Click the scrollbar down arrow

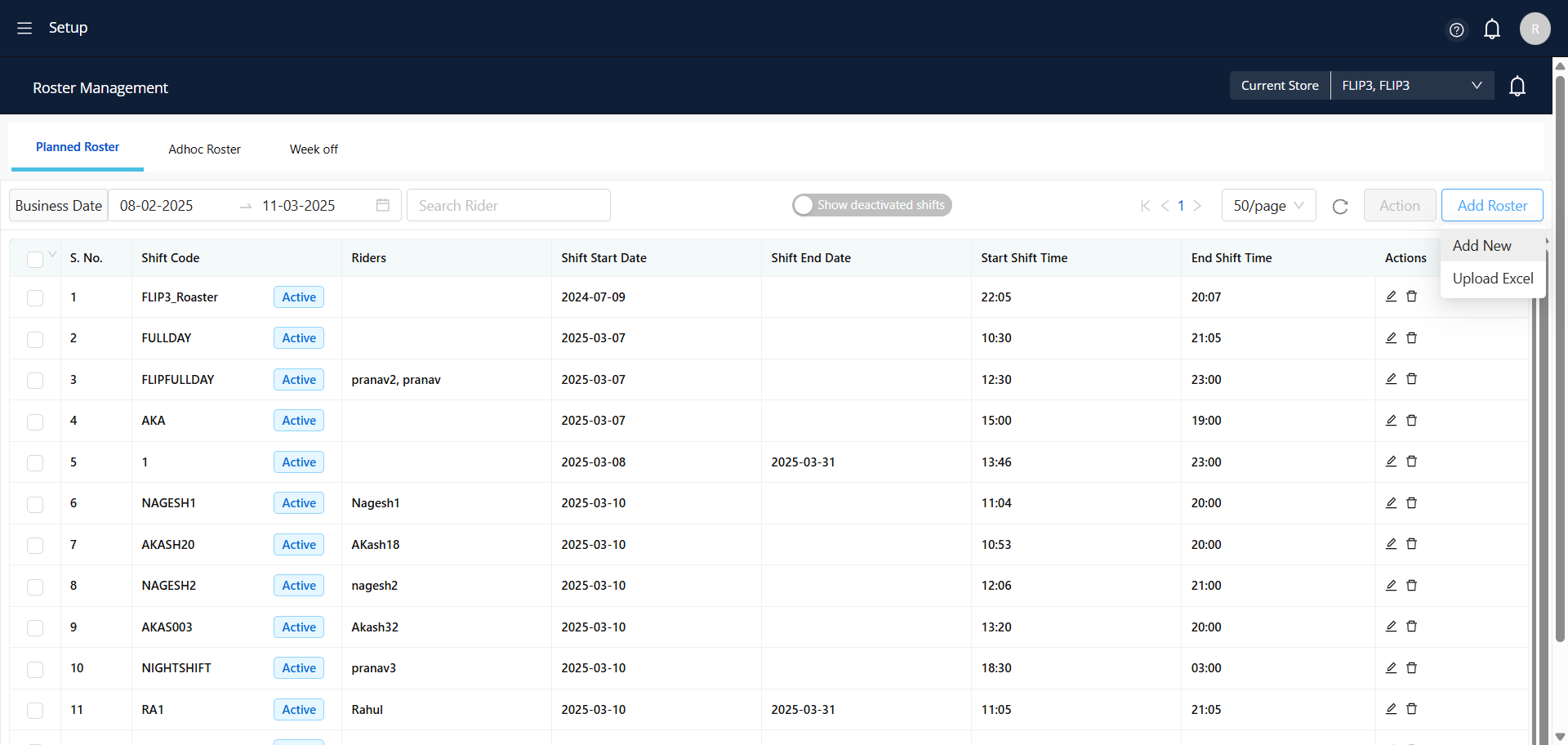[1560, 736]
